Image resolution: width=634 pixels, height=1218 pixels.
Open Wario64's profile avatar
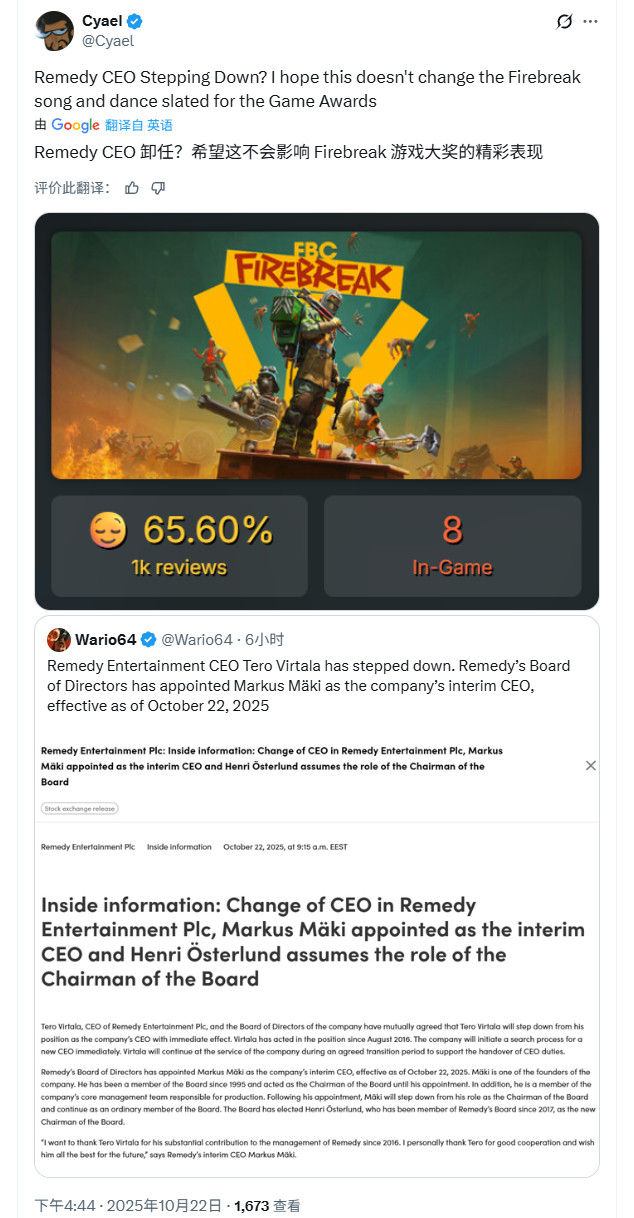[58, 640]
